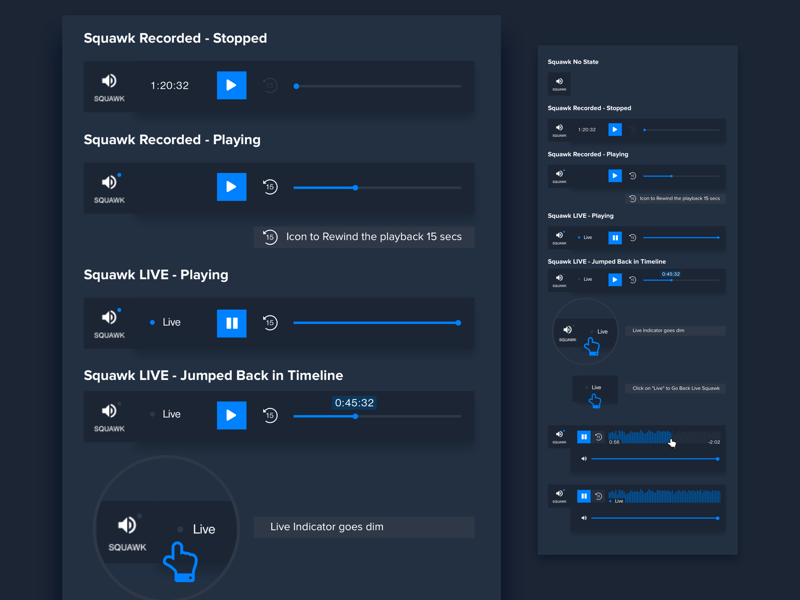Click volume icon under waveform player showing -2:02
Viewport: 800px width, 600px height.
click(x=584, y=459)
